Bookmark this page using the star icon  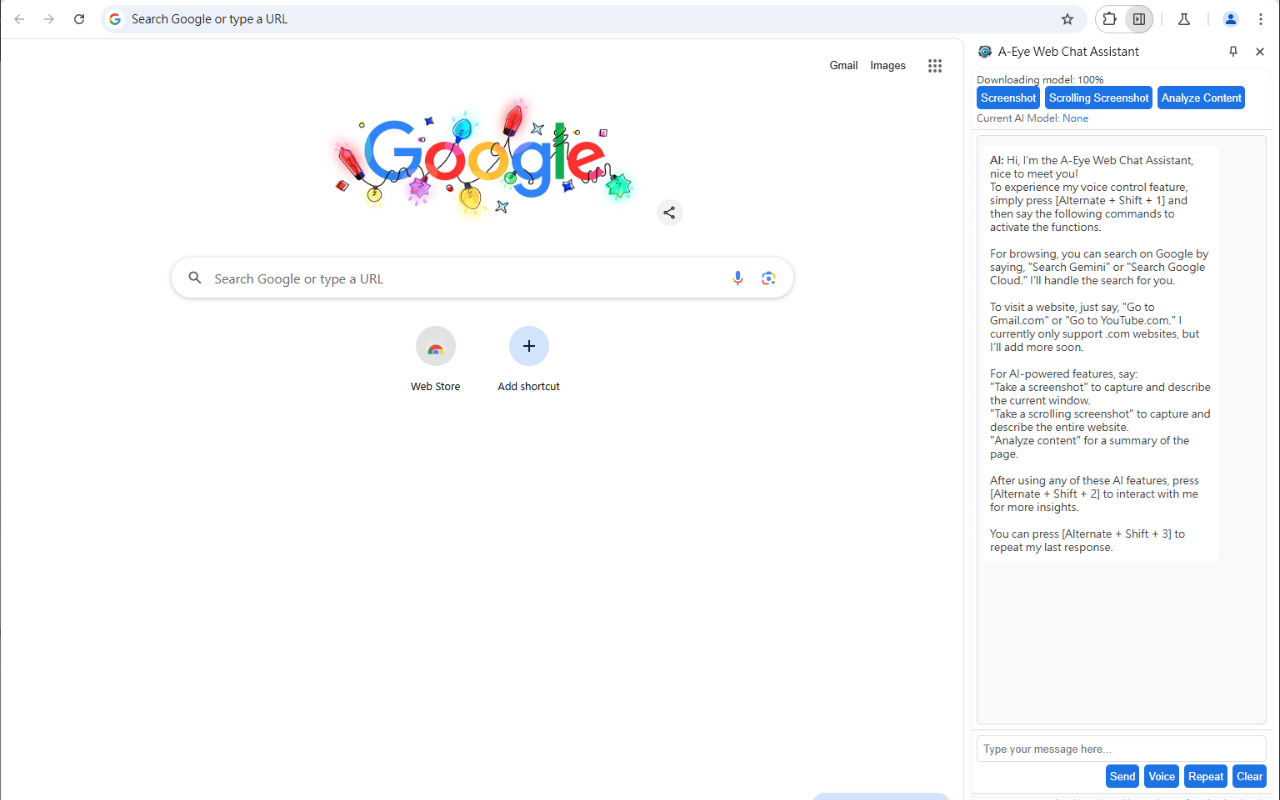point(1067,19)
